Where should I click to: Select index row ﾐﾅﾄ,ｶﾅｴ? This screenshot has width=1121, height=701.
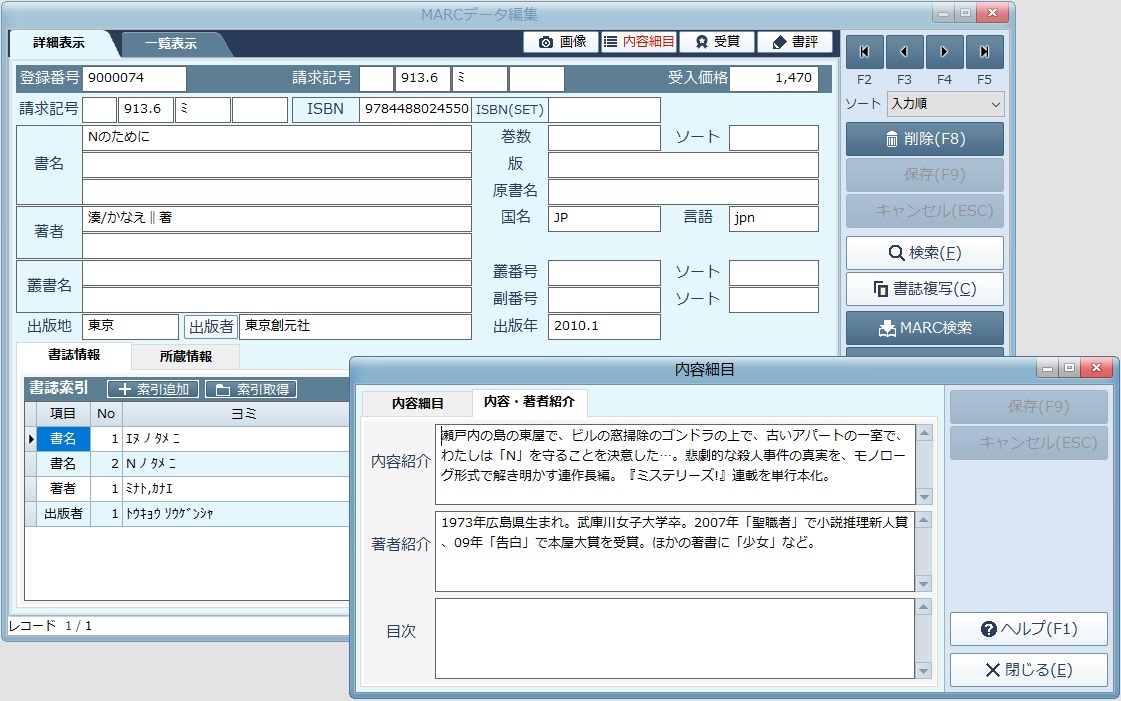[x=187, y=489]
